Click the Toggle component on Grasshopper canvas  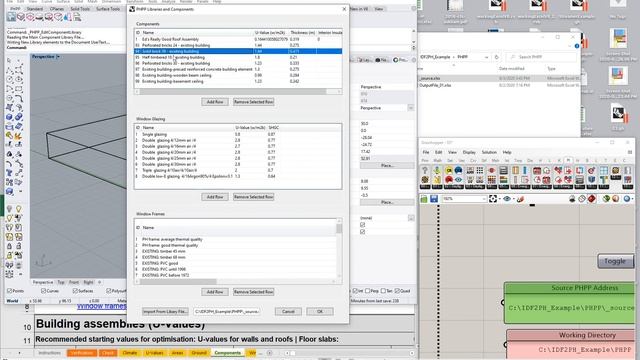coord(615,261)
